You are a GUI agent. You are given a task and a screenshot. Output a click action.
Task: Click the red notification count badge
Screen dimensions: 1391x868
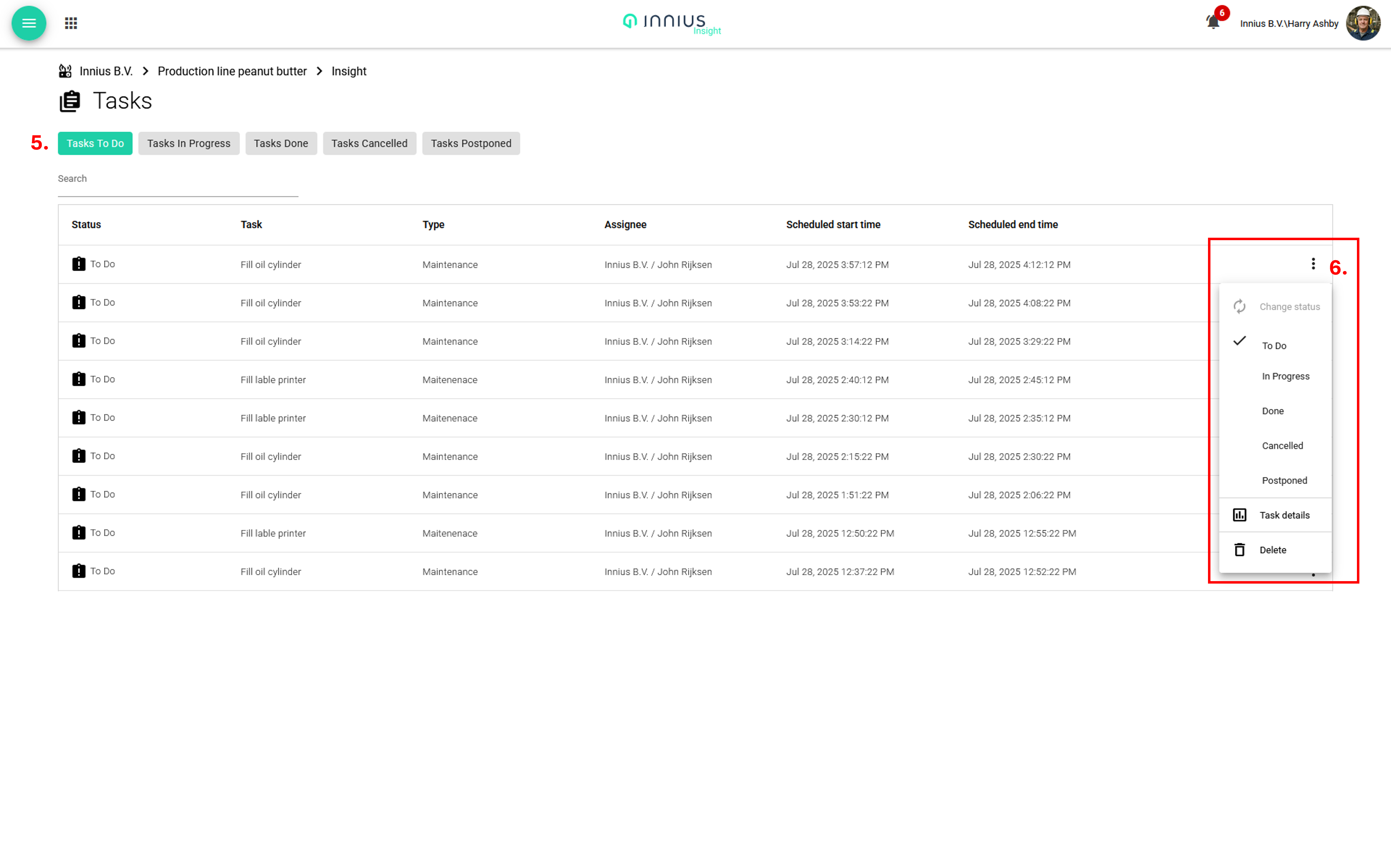click(x=1222, y=13)
